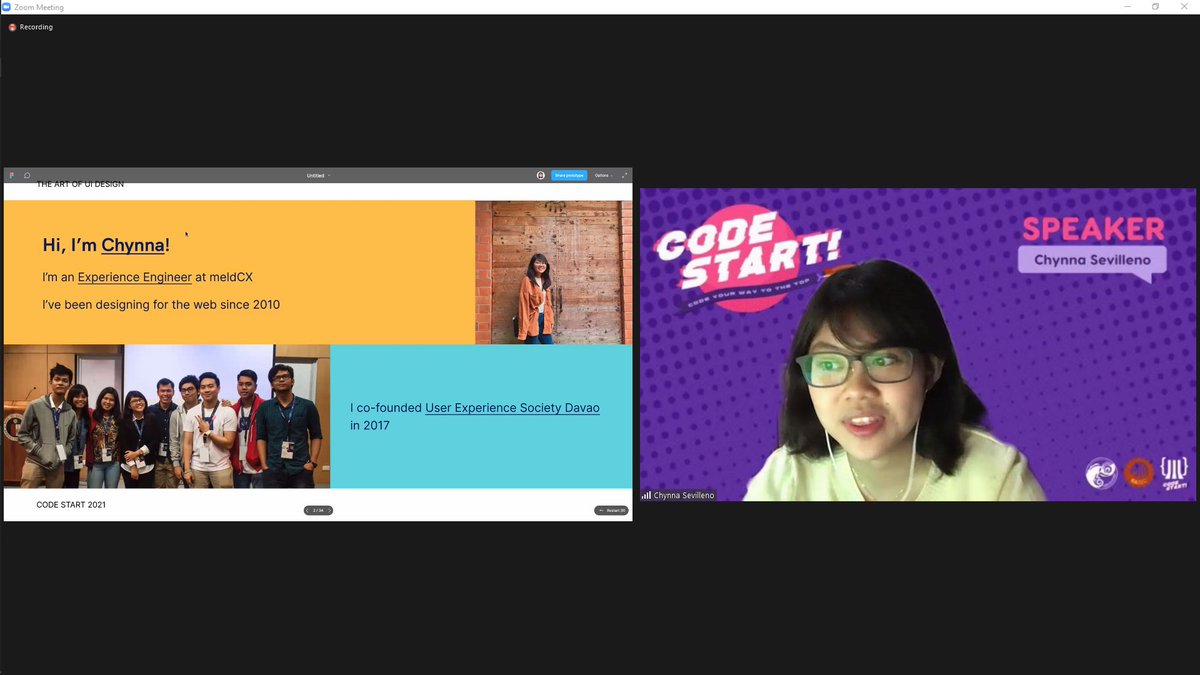This screenshot has height=675, width=1200.
Task: Click the network signal icon beside Chynna Sevilleno
Action: [645, 494]
